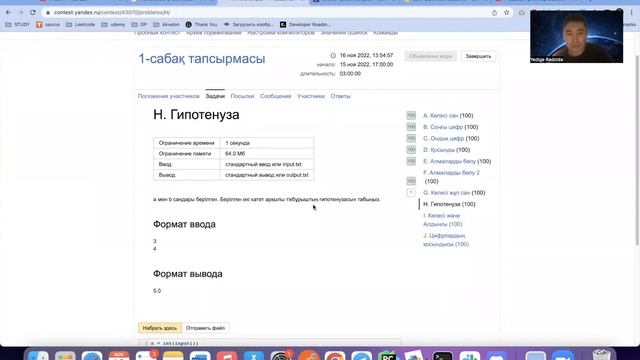Open problem J. Цифрлардың қосындысы

click(x=446, y=240)
